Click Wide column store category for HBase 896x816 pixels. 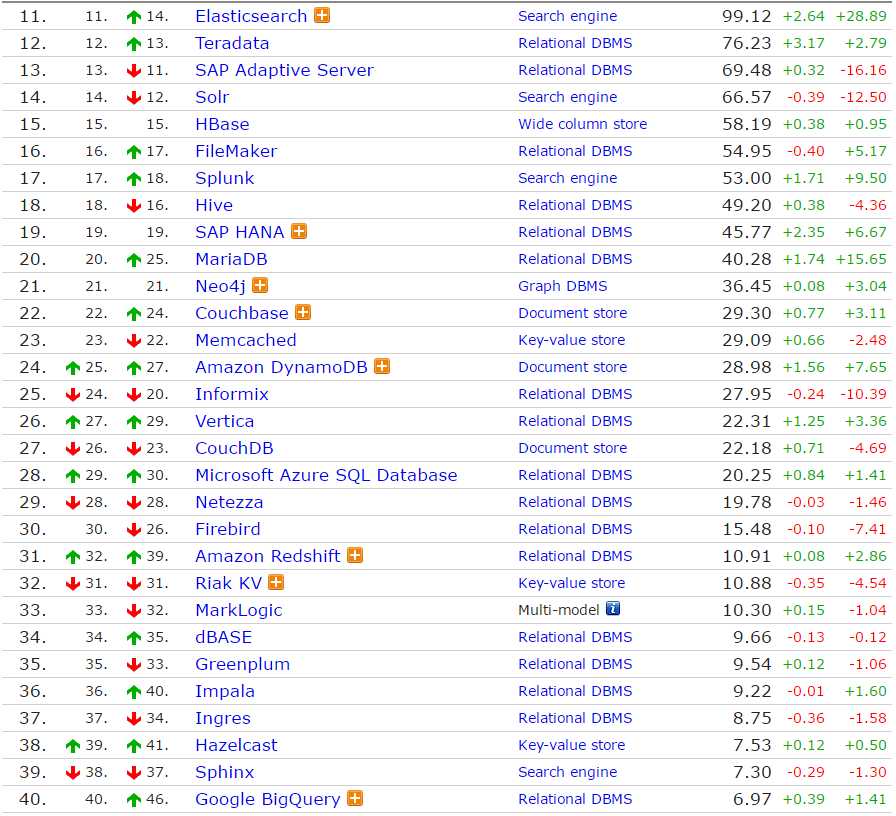pos(582,124)
